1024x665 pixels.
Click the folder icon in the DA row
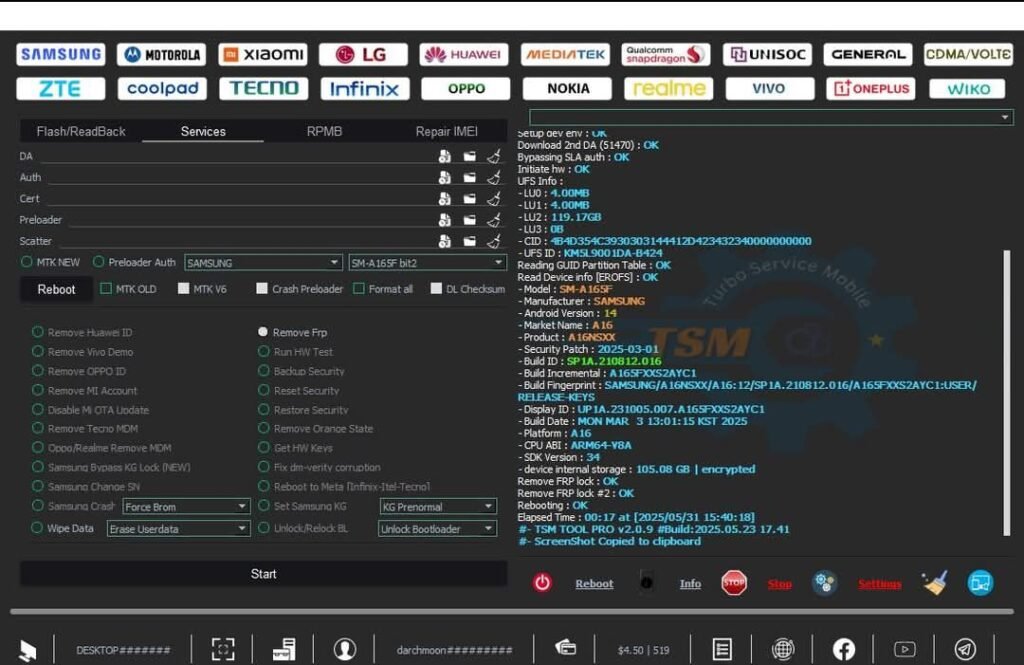(x=470, y=156)
